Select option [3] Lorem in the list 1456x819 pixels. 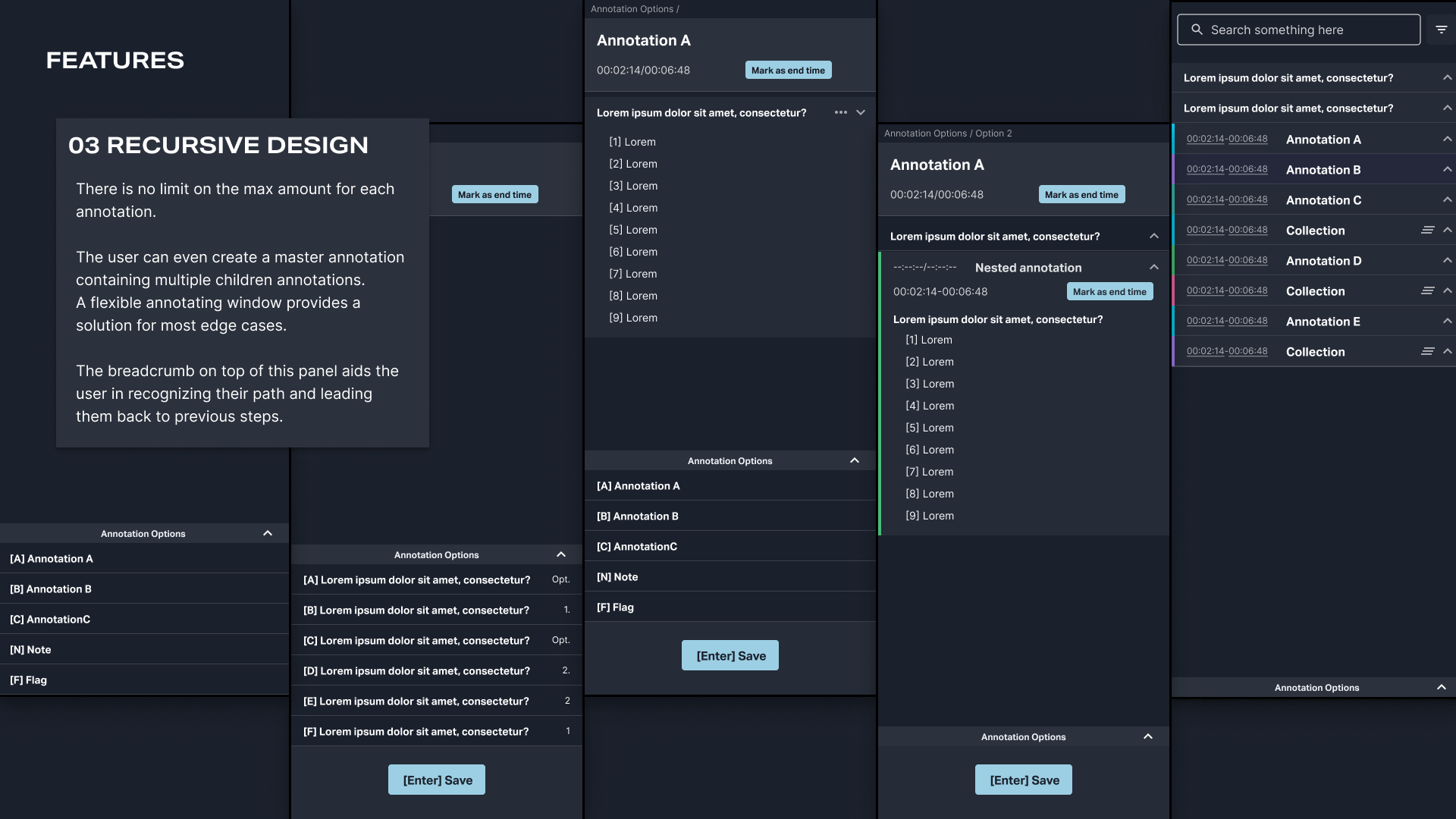point(633,186)
